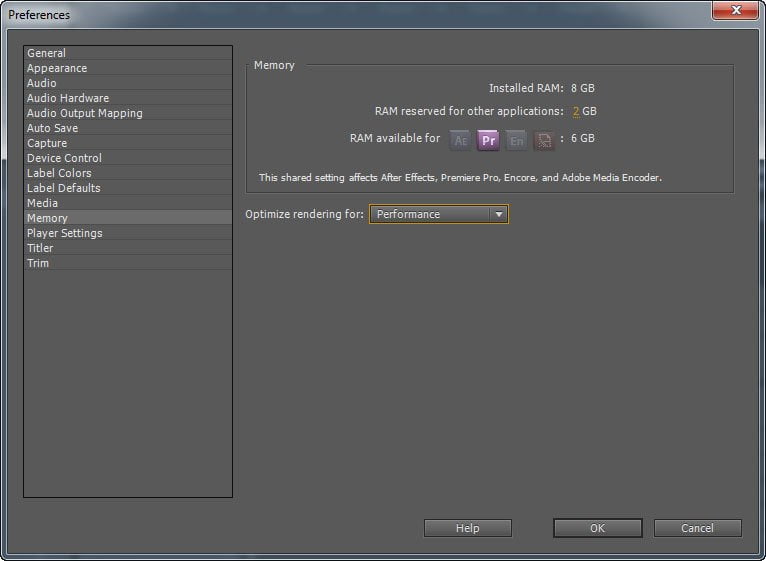Cancel the Preferences dialog

[x=698, y=528]
